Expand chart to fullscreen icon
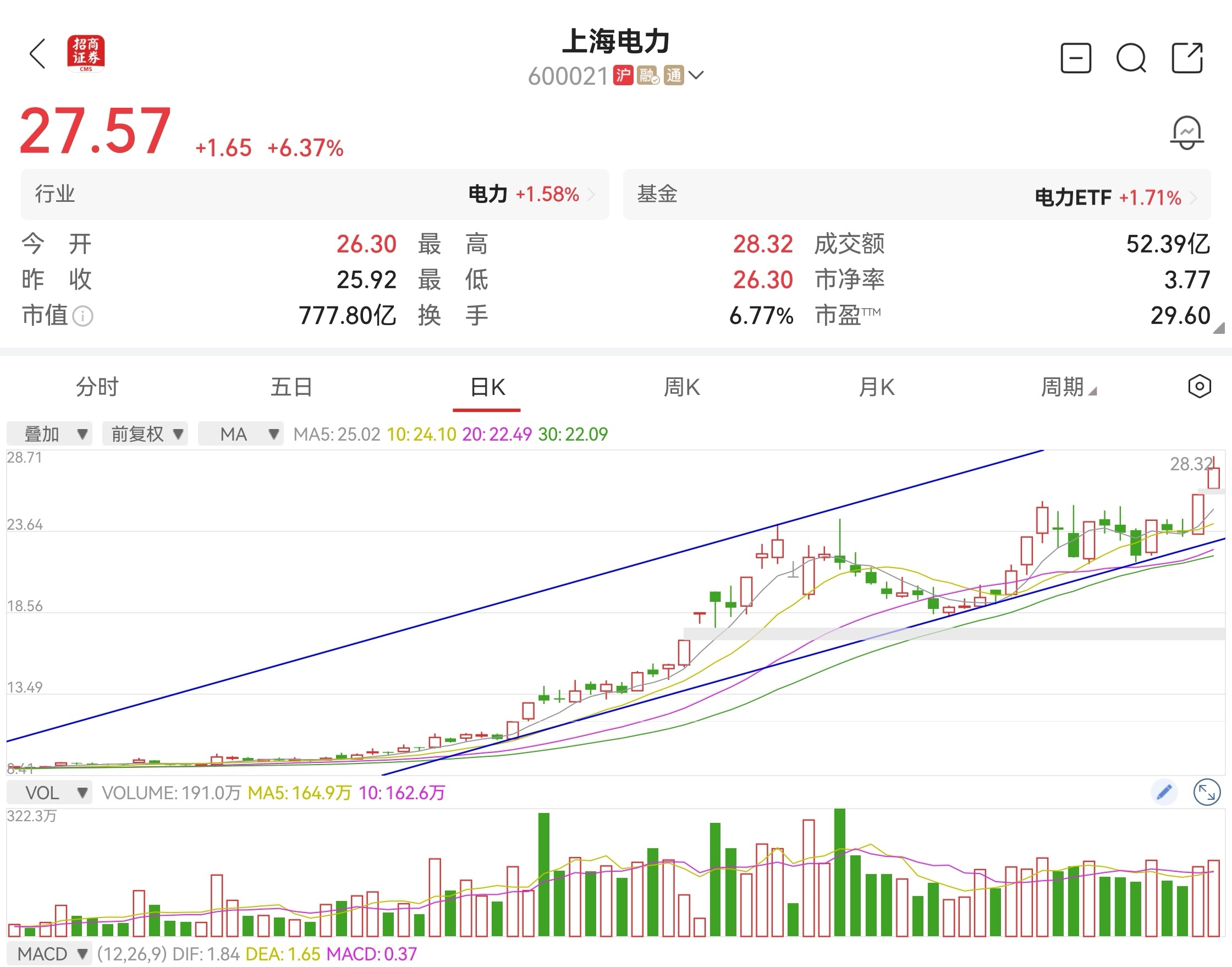 (x=1207, y=792)
